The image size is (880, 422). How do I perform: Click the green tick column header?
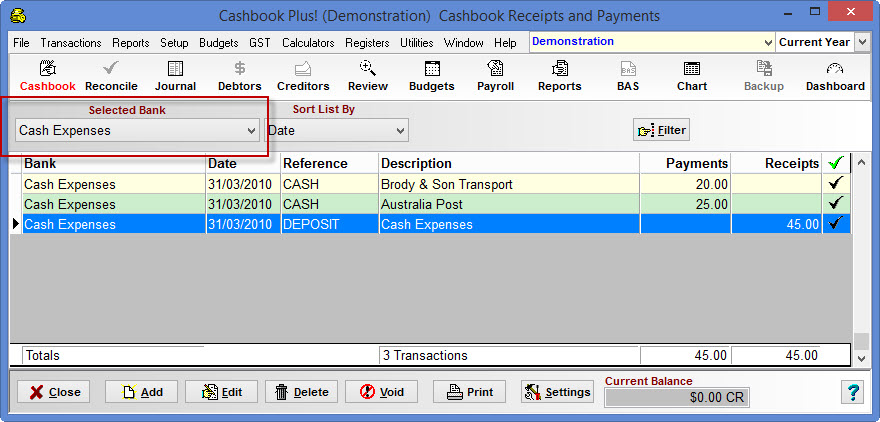click(836, 163)
